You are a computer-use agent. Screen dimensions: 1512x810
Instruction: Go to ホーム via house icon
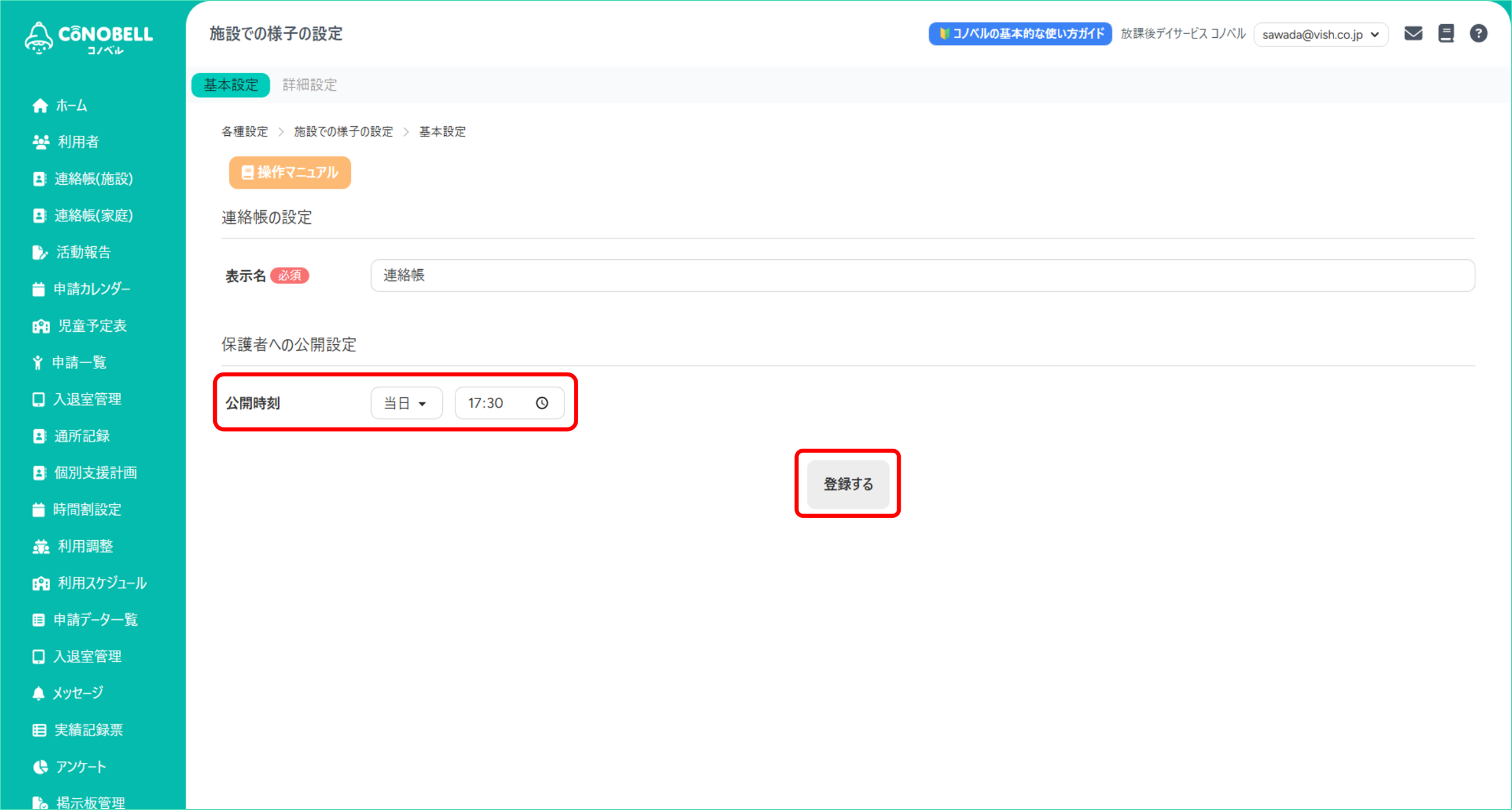click(x=40, y=106)
